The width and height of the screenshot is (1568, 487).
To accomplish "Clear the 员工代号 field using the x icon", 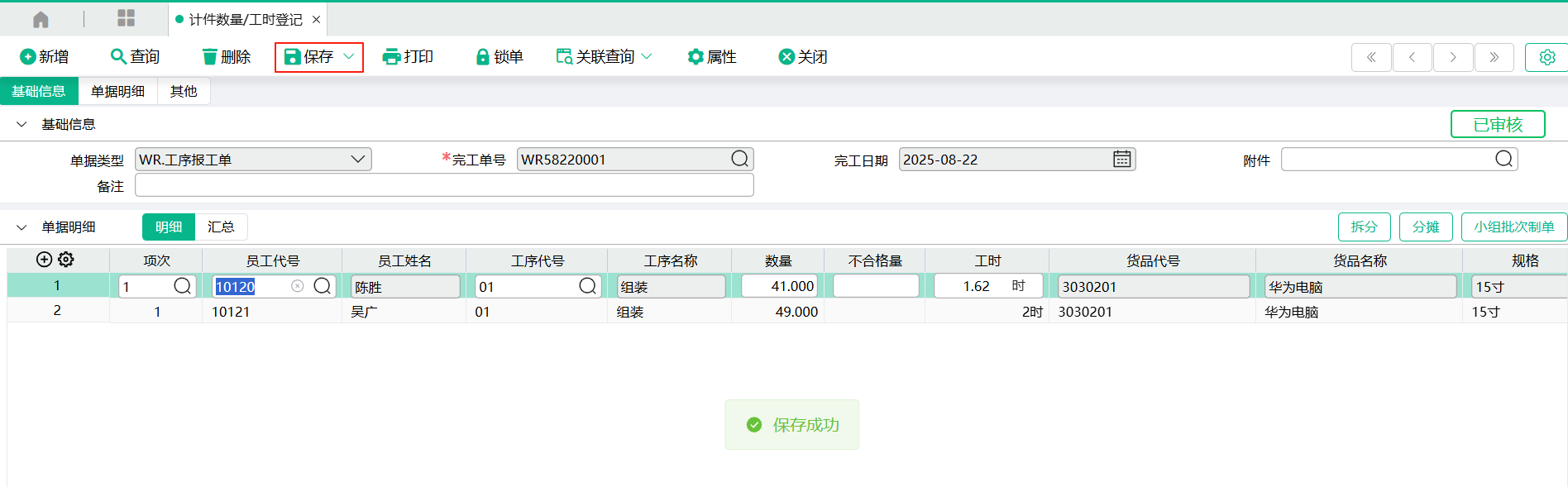I will [x=298, y=286].
